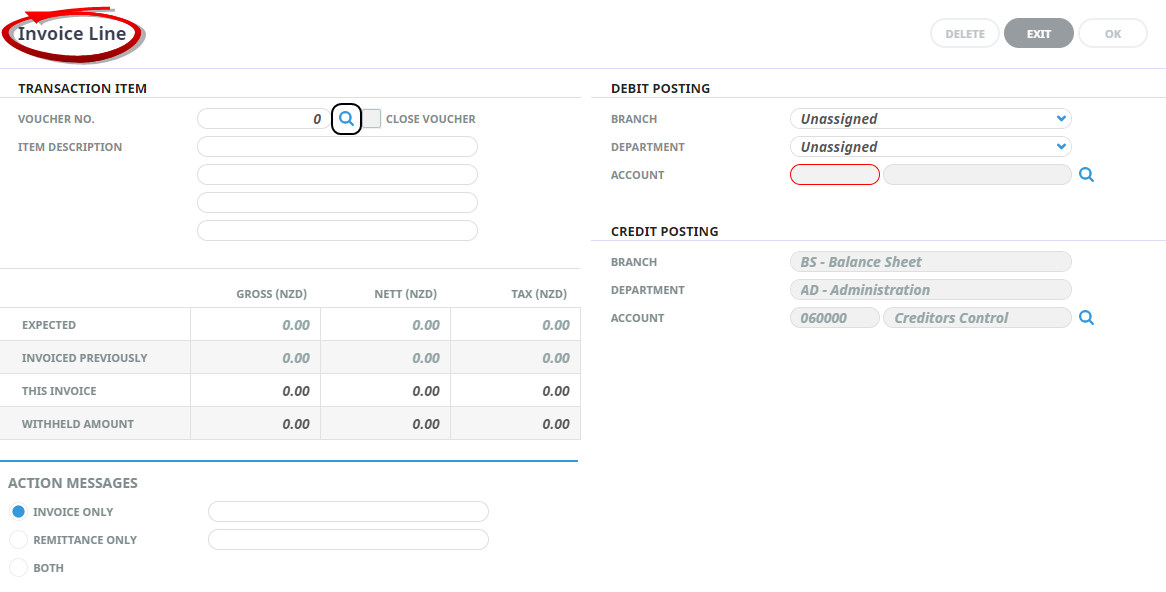
Task: Click the red-outlined debit account code field
Action: coord(835,175)
